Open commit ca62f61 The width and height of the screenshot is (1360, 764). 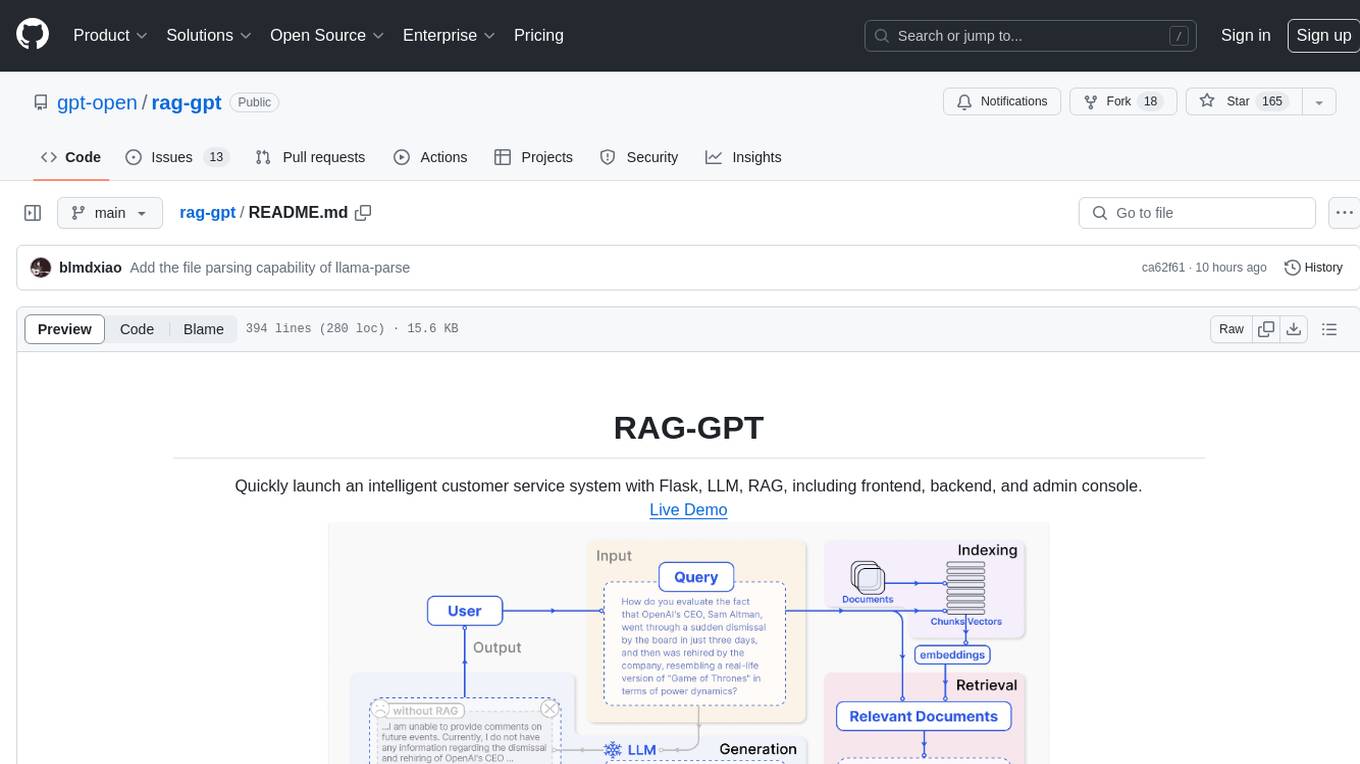coord(1163,268)
